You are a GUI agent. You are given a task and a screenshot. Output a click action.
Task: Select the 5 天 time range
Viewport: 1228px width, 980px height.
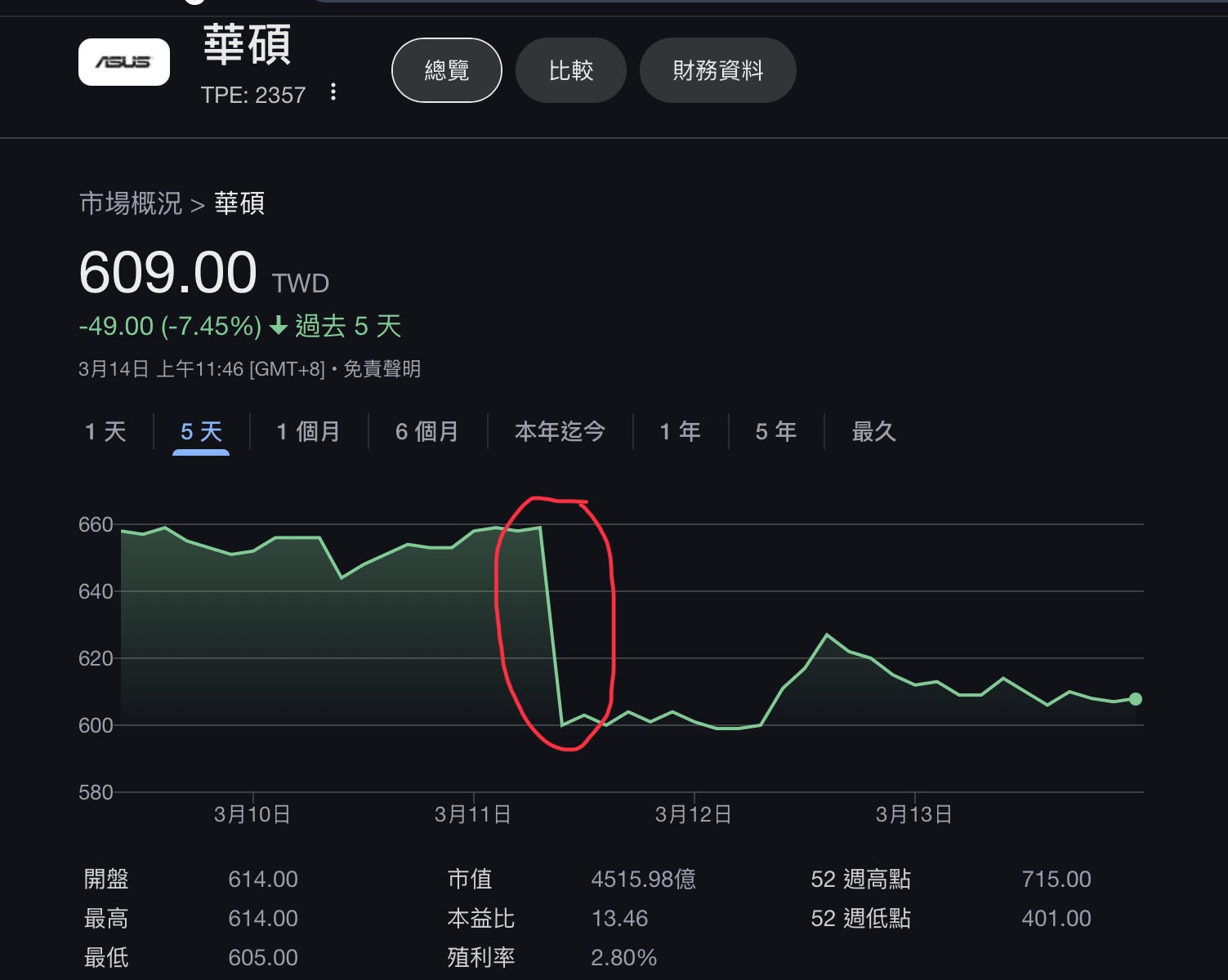(201, 431)
